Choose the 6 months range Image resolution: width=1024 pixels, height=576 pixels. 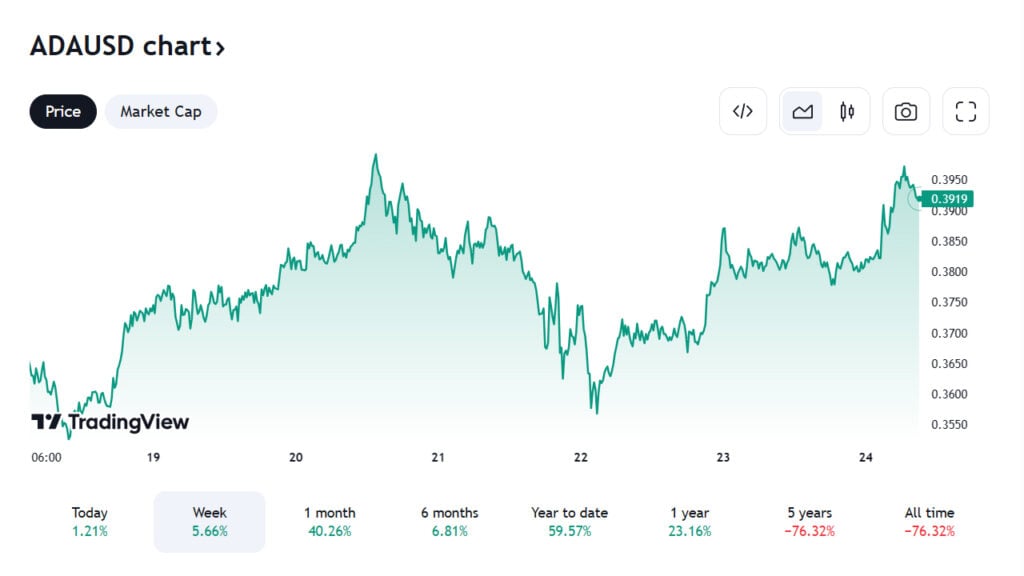click(x=449, y=521)
